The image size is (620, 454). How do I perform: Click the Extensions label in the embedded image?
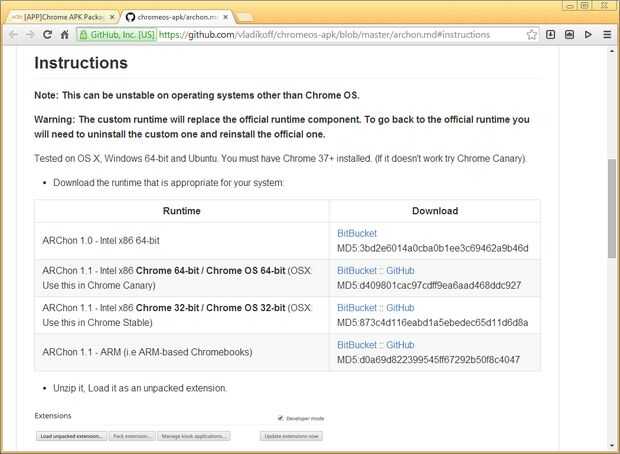click(x=53, y=416)
